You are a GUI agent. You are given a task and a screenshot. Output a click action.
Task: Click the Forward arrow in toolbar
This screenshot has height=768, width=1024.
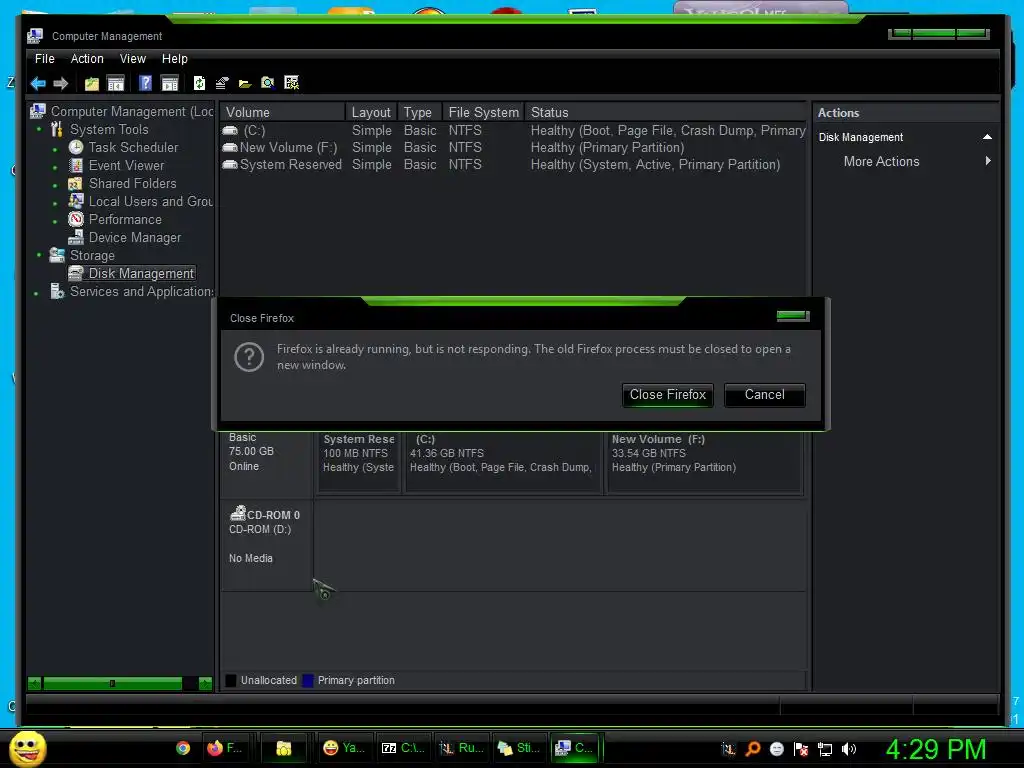[61, 83]
